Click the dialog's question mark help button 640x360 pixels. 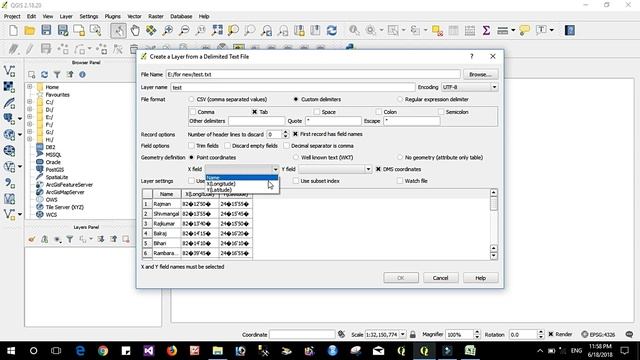tap(471, 56)
